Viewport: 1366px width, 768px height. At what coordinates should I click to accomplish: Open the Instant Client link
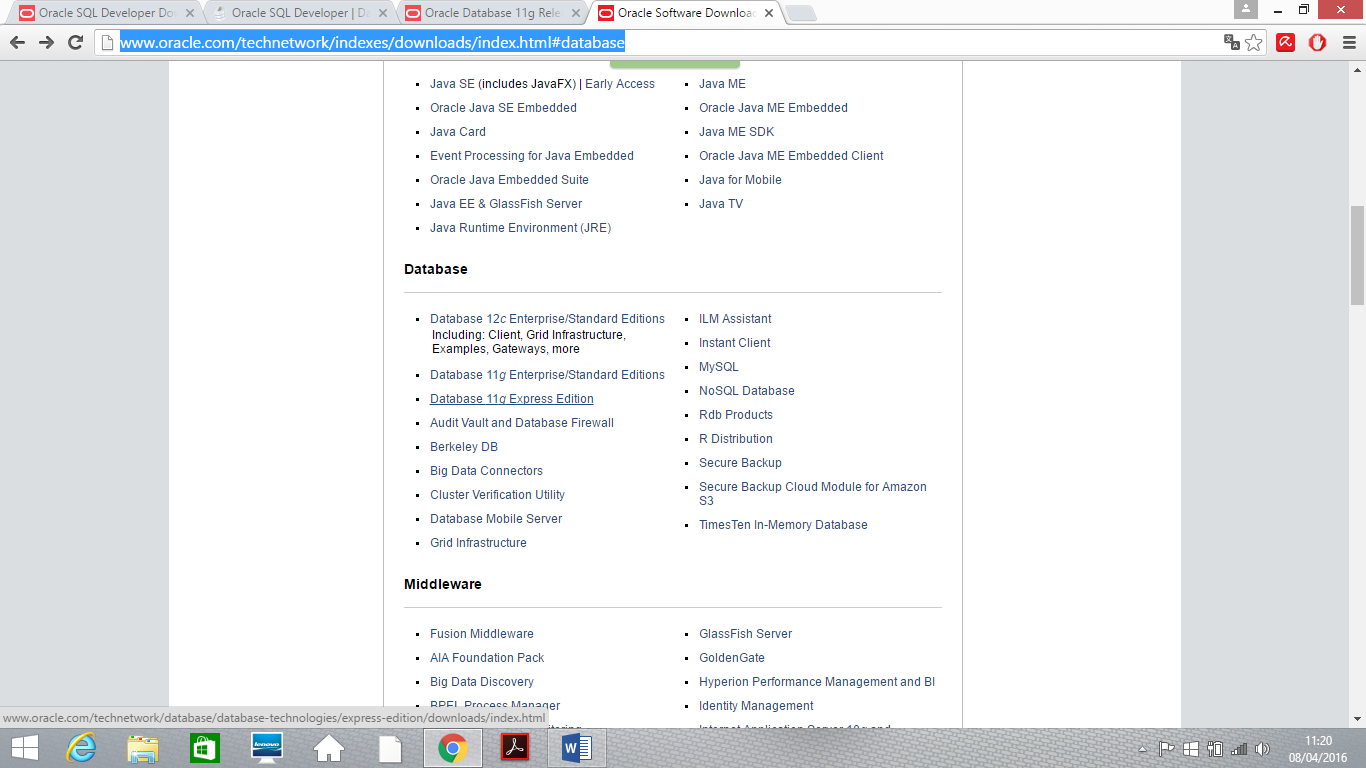point(734,343)
